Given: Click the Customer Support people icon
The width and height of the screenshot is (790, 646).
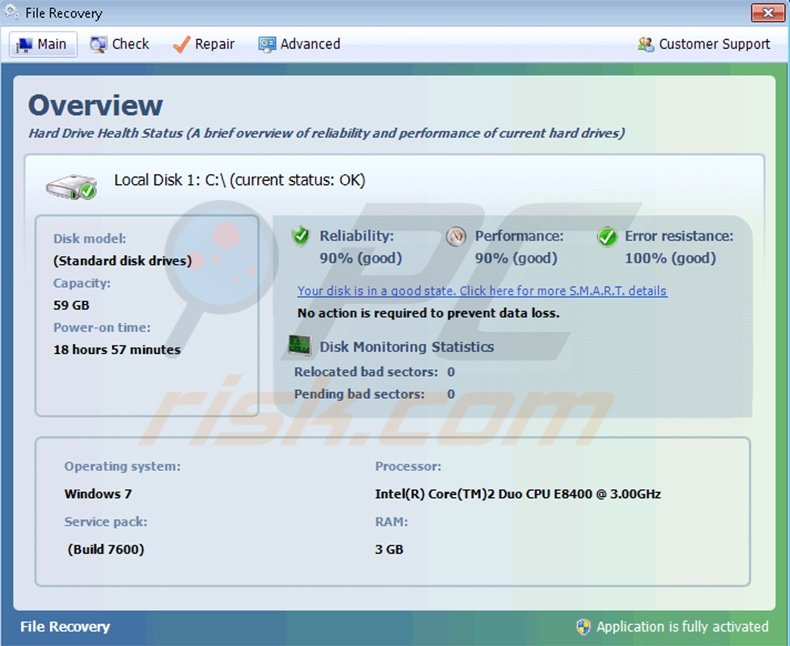Looking at the screenshot, I should [645, 44].
